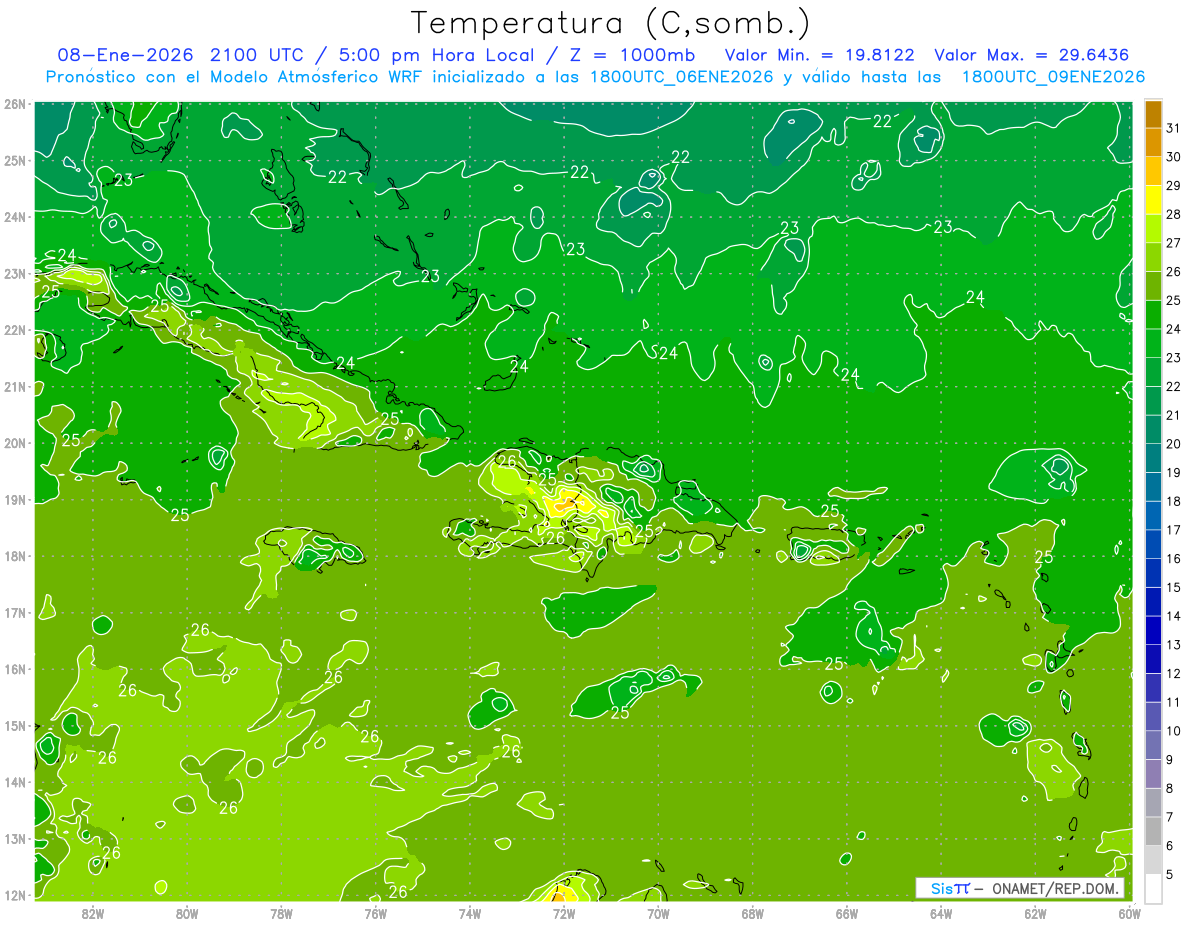1200x927 pixels.
Task: Click the "72W" longitude axis label
Action: (x=564, y=913)
